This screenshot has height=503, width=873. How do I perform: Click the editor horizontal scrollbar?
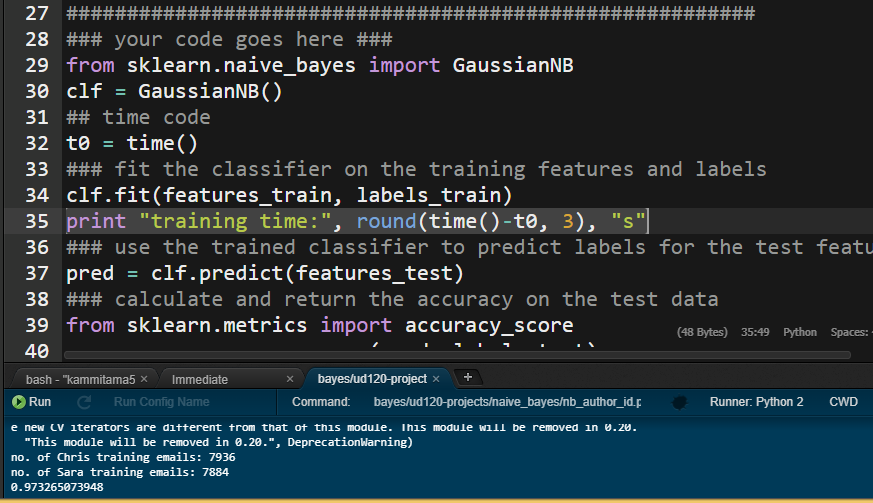click(457, 355)
